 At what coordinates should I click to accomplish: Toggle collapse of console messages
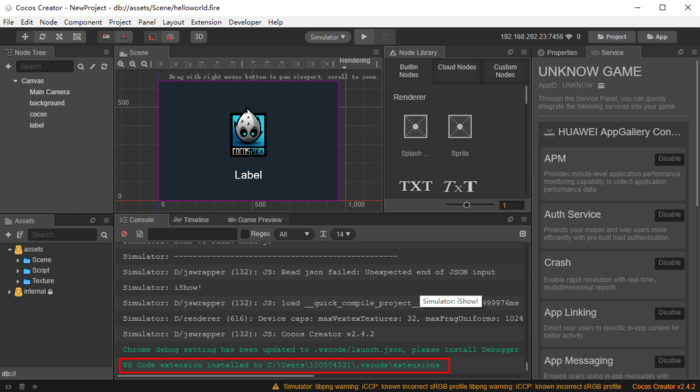click(522, 234)
